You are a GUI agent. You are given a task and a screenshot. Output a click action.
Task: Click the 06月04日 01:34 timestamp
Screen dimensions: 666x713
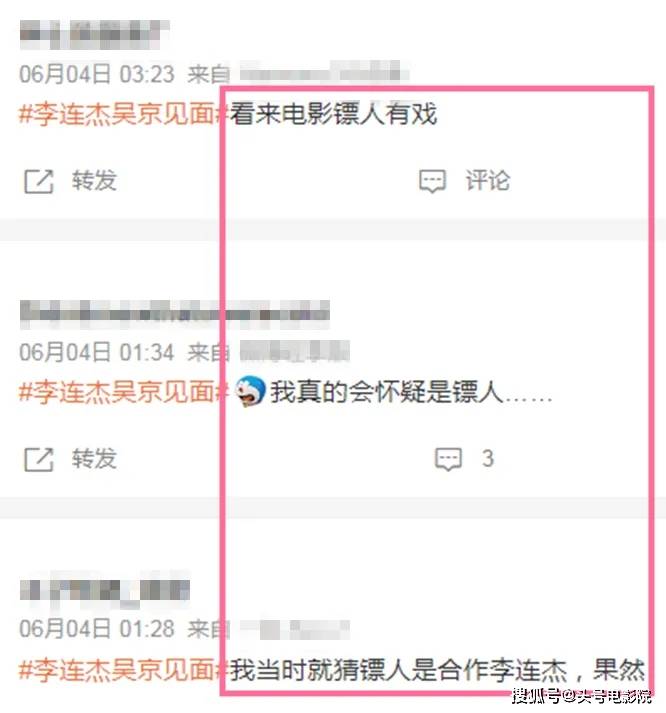(97, 352)
